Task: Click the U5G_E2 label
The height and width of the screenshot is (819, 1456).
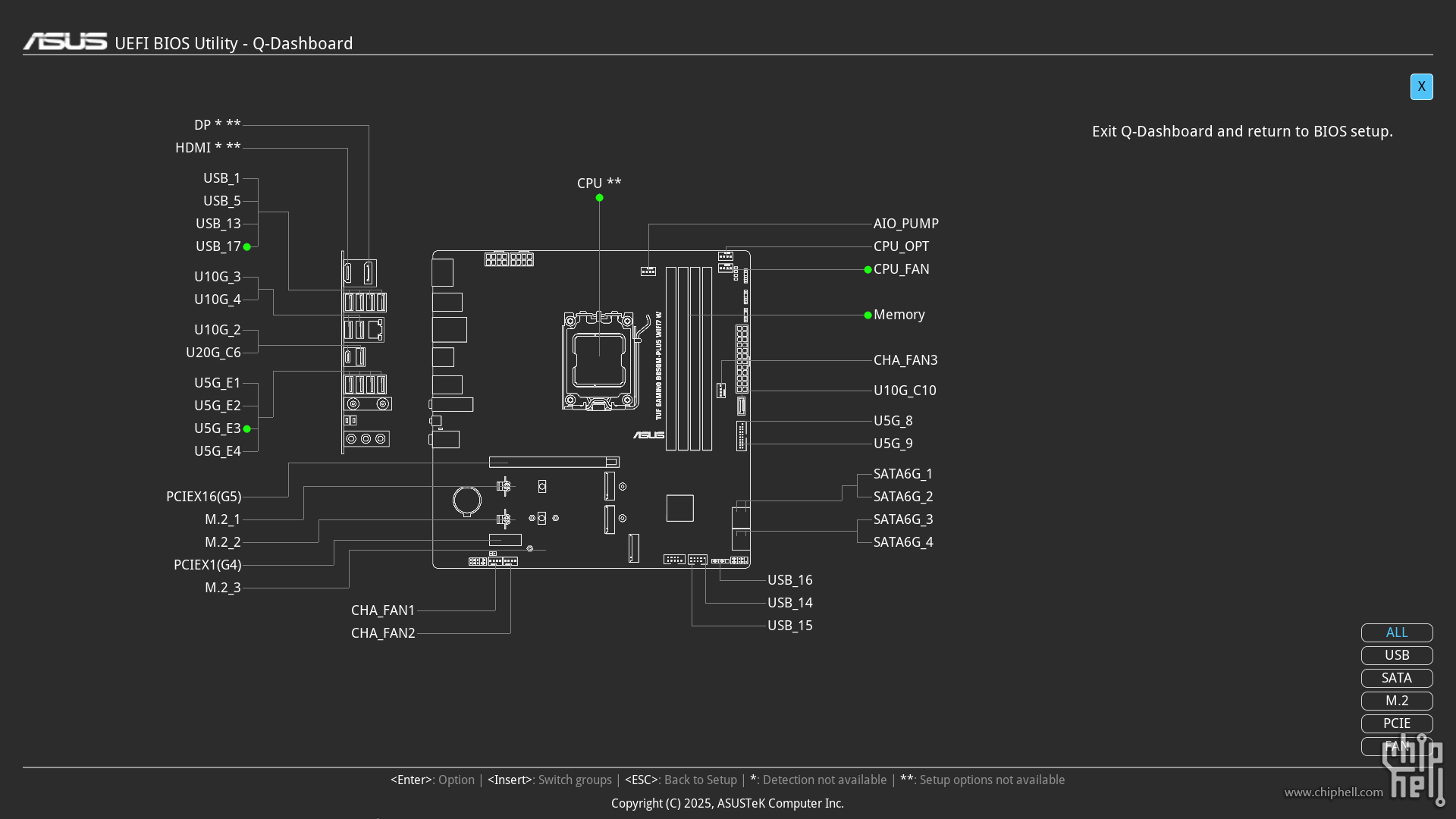Action: point(217,406)
